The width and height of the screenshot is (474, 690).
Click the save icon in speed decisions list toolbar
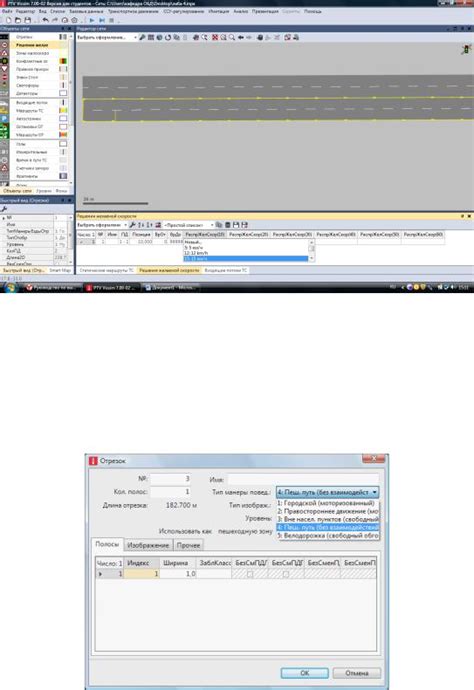click(x=236, y=225)
